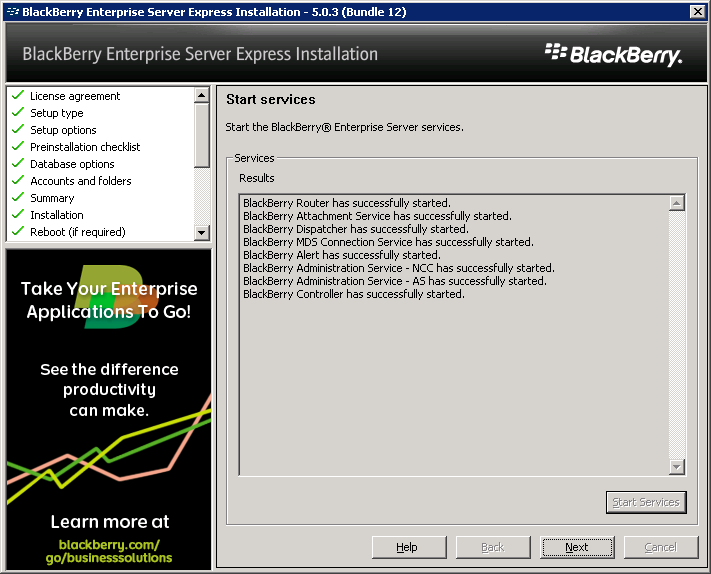Screen dimensions: 711x574
Task: Click the green checkmark beside Reboot (if required)
Action: [18, 231]
